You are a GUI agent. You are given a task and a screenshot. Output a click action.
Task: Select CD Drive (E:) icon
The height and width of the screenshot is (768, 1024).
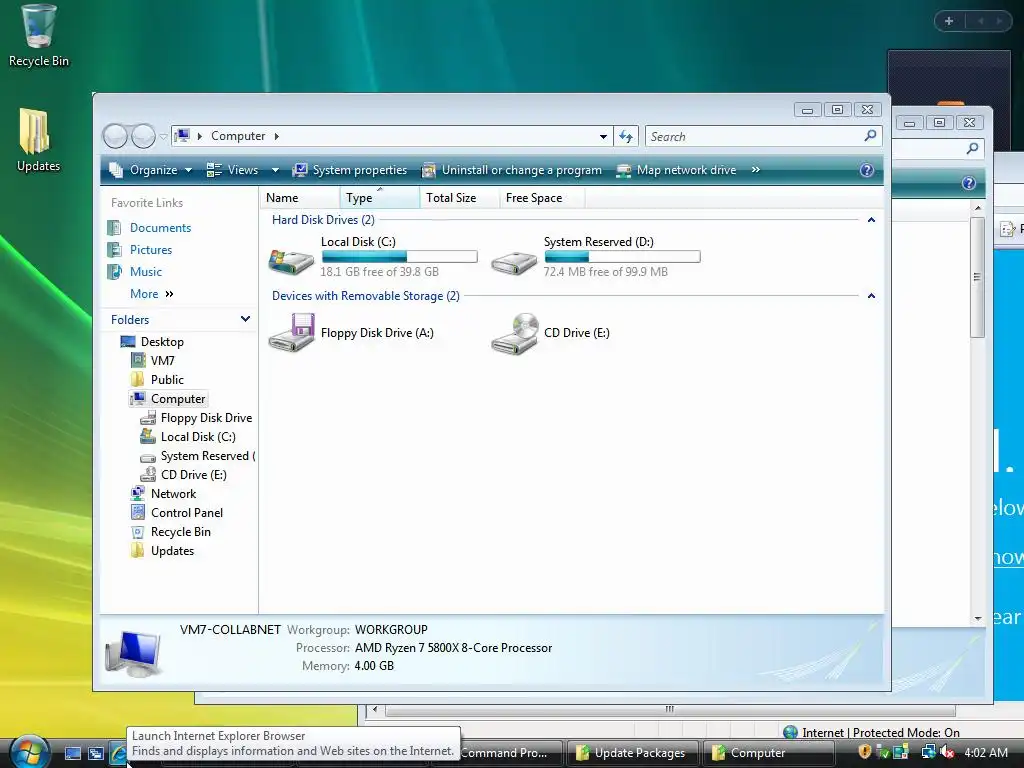[515, 333]
